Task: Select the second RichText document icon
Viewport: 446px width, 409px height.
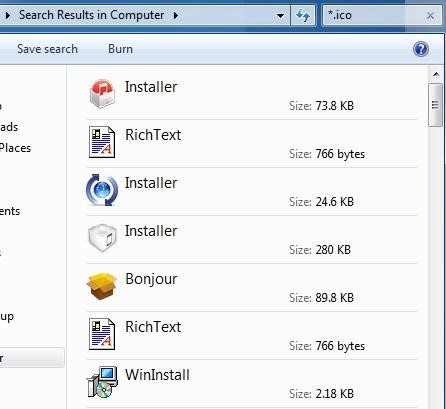Action: 102,334
